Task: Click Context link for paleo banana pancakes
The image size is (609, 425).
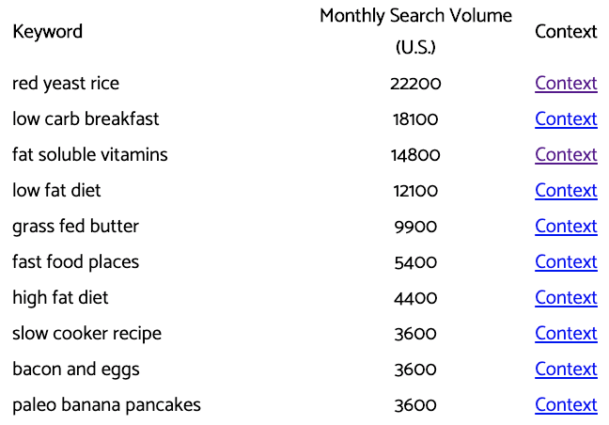Action: pyautogui.click(x=565, y=405)
